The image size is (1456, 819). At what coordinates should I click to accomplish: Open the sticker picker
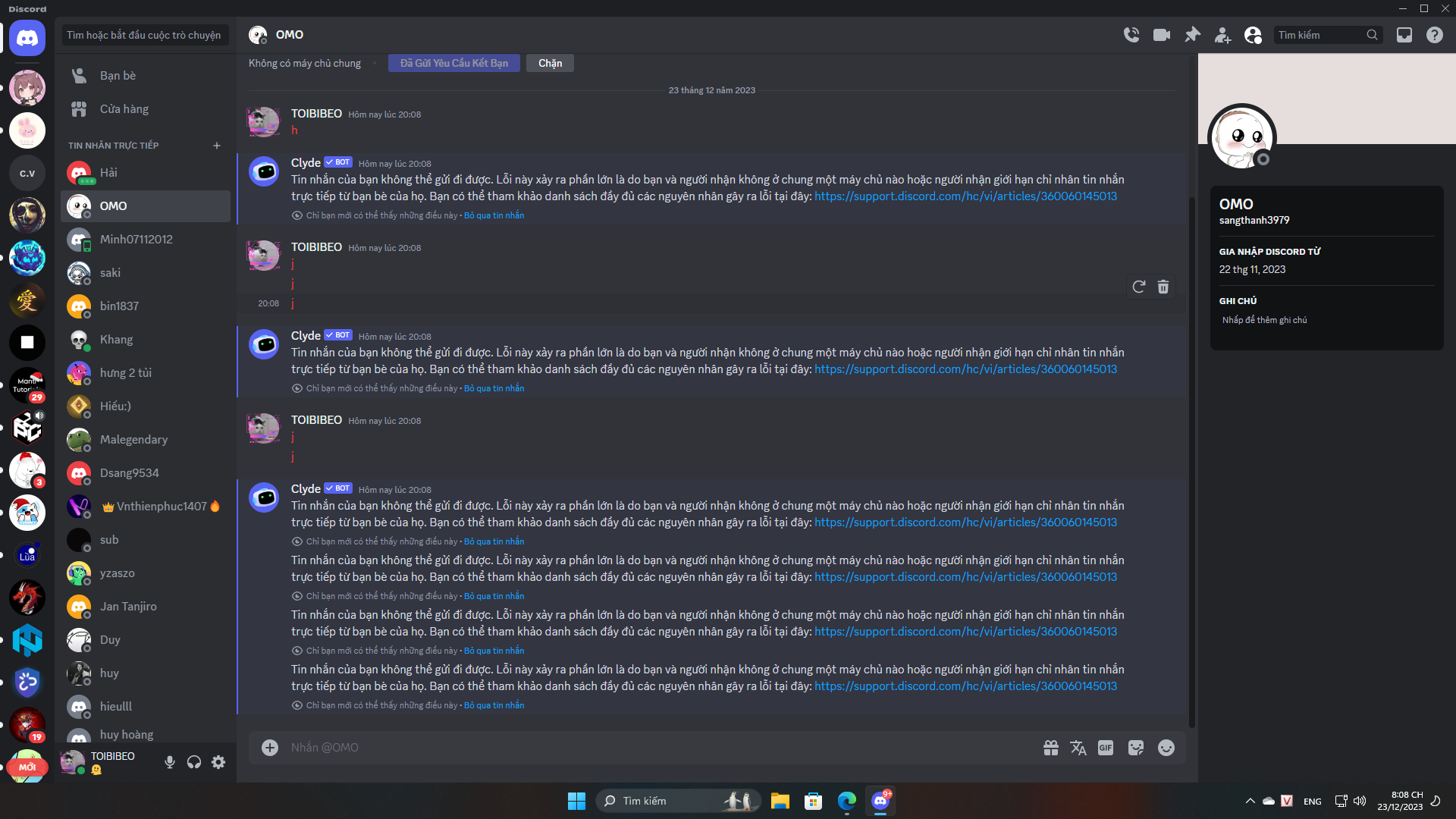(1136, 748)
